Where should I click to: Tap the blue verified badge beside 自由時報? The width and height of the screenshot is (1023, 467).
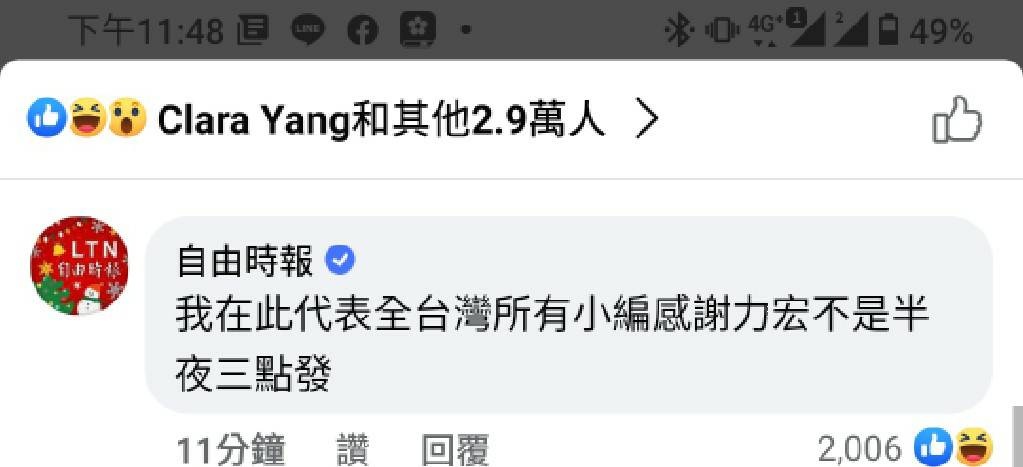(x=340, y=261)
